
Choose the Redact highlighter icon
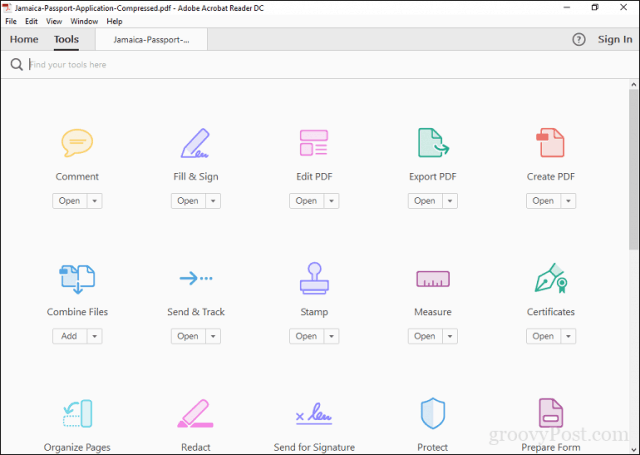pos(196,413)
